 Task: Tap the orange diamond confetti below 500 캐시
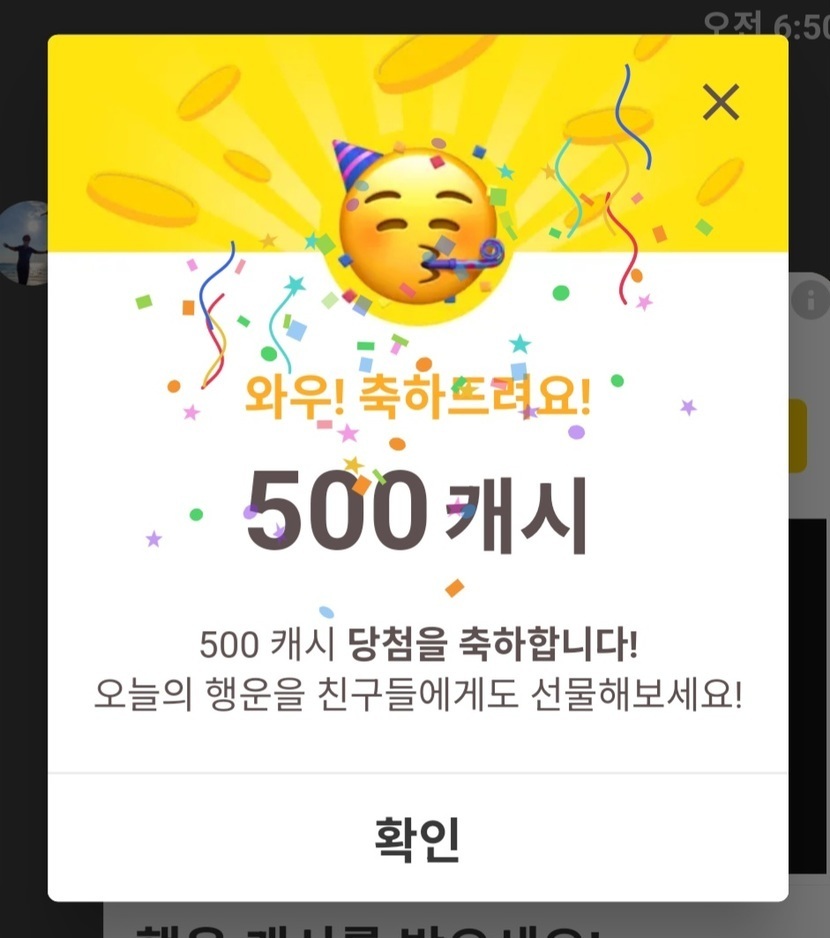[x=455, y=588]
